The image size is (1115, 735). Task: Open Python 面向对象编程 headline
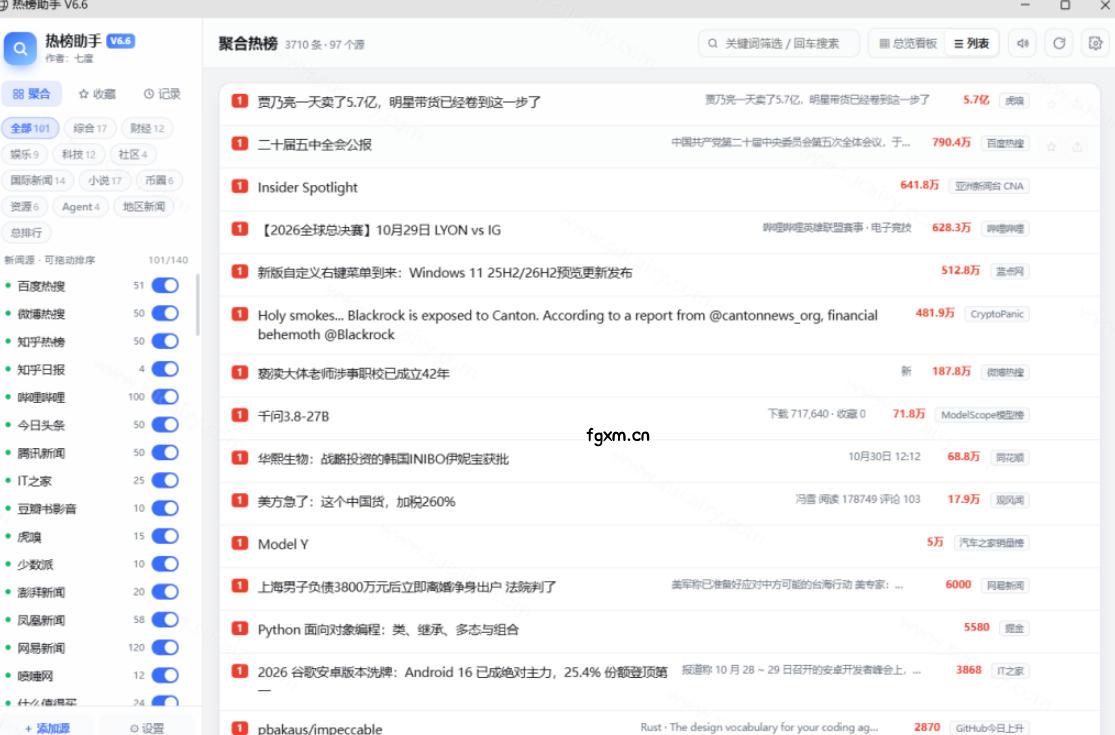click(x=388, y=629)
